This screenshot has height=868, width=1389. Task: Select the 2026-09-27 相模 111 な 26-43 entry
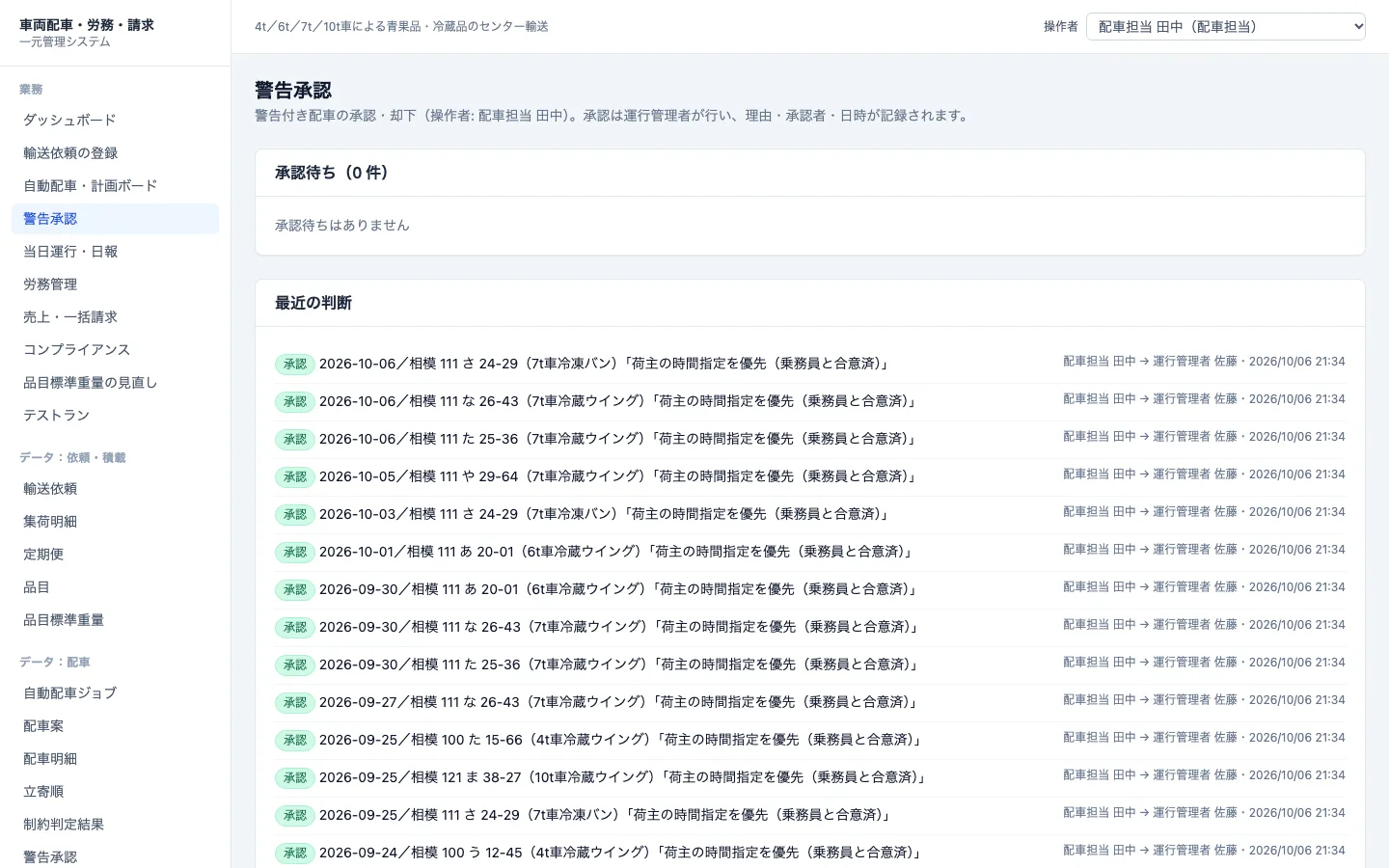click(x=810, y=702)
